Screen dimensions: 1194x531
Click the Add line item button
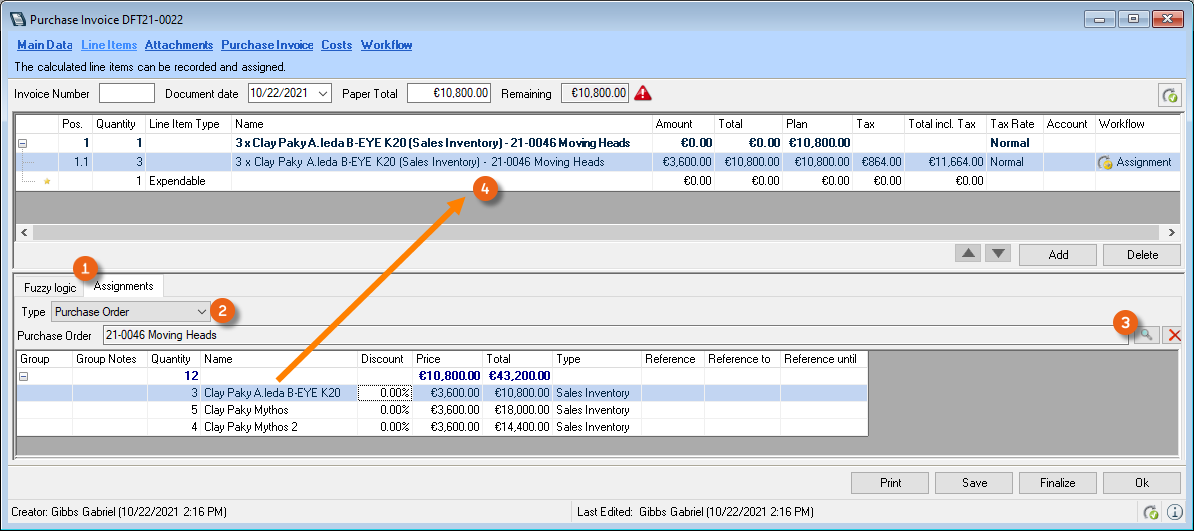(x=1058, y=255)
